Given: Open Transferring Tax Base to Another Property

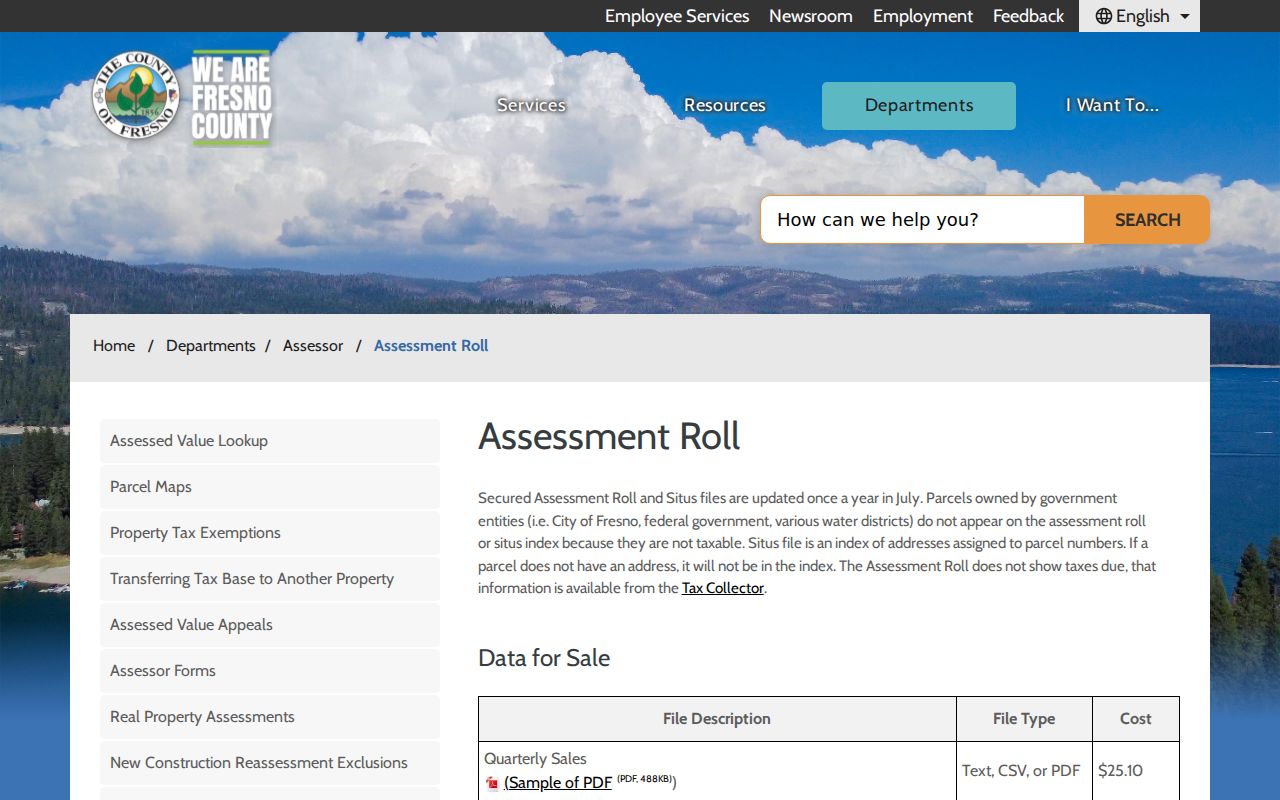Looking at the screenshot, I should click(x=270, y=579).
